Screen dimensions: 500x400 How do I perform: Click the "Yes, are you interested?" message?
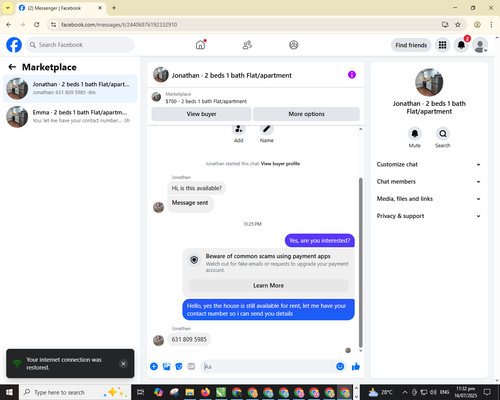pos(320,241)
